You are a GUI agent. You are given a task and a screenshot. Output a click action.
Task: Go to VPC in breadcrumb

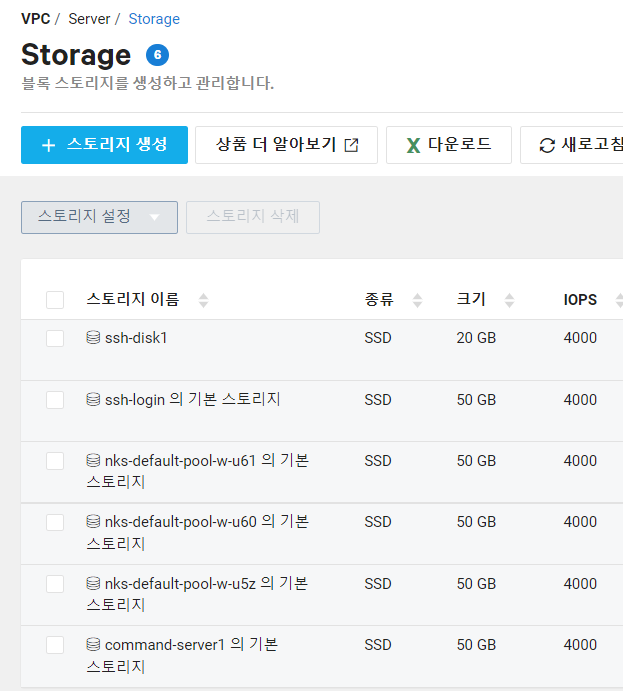pos(36,19)
